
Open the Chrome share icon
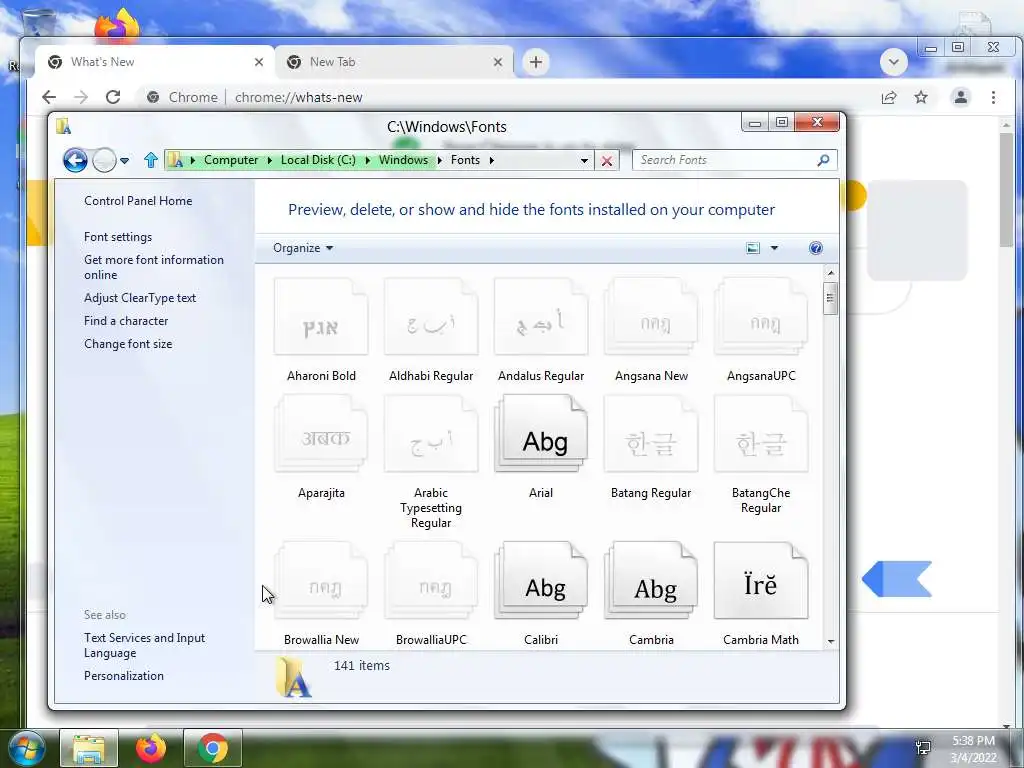tap(889, 97)
